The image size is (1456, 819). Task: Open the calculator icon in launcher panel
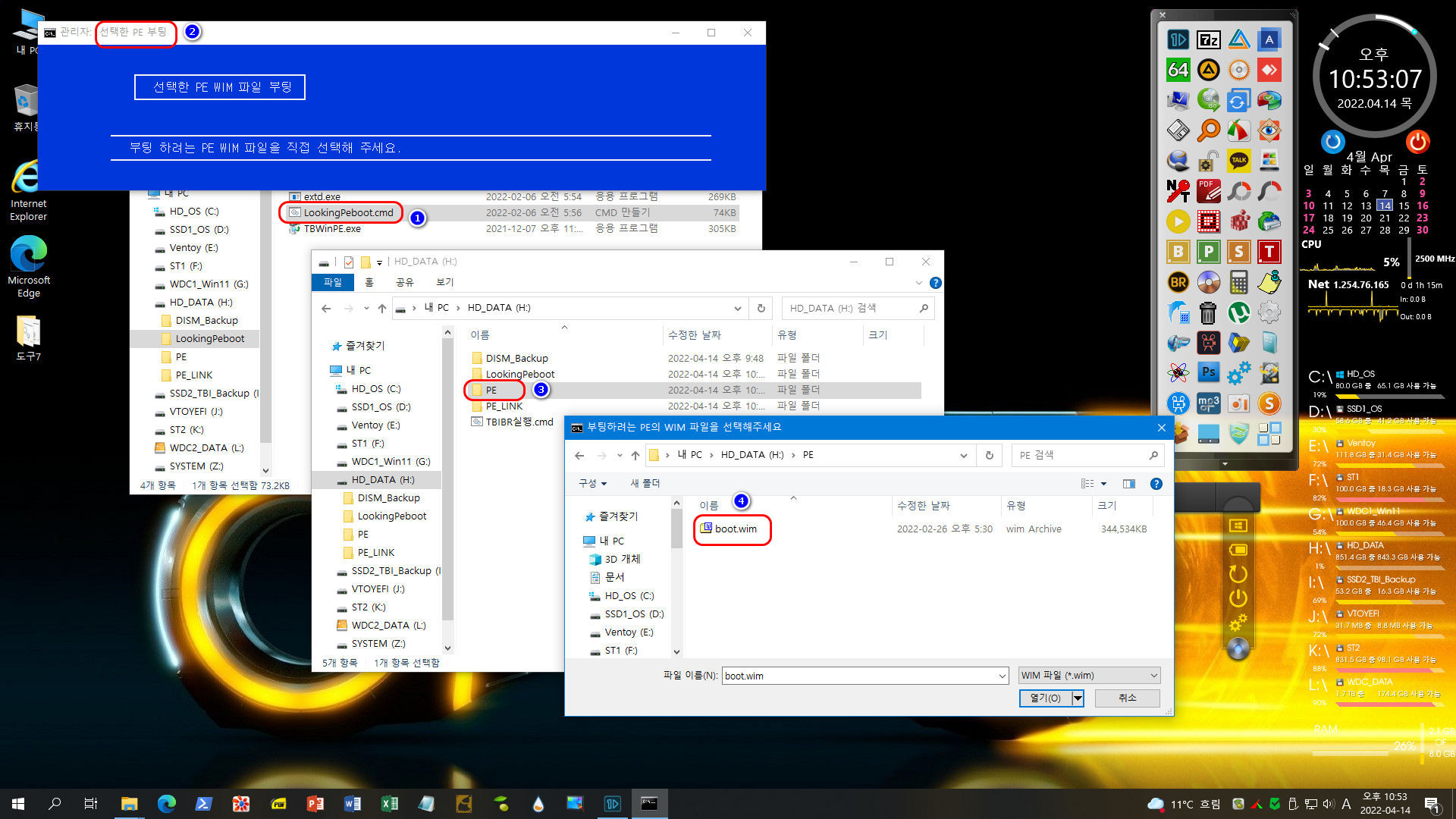click(1238, 282)
